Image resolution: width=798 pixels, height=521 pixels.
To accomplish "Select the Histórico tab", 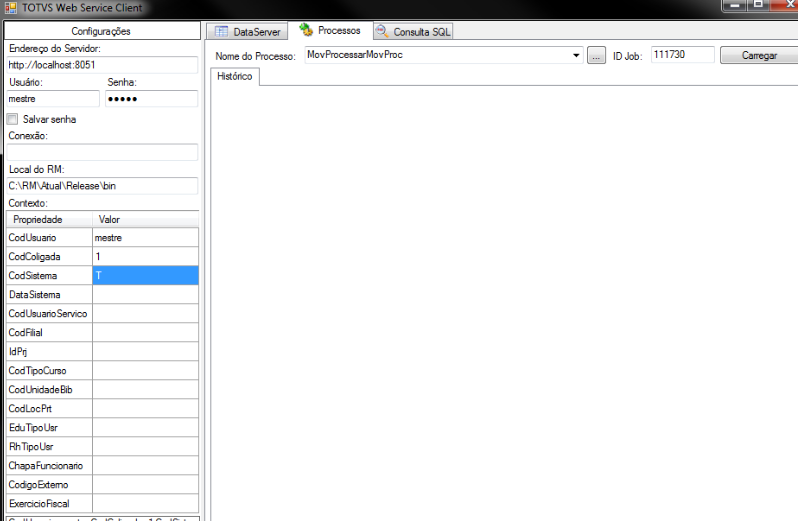I will tap(235, 76).
